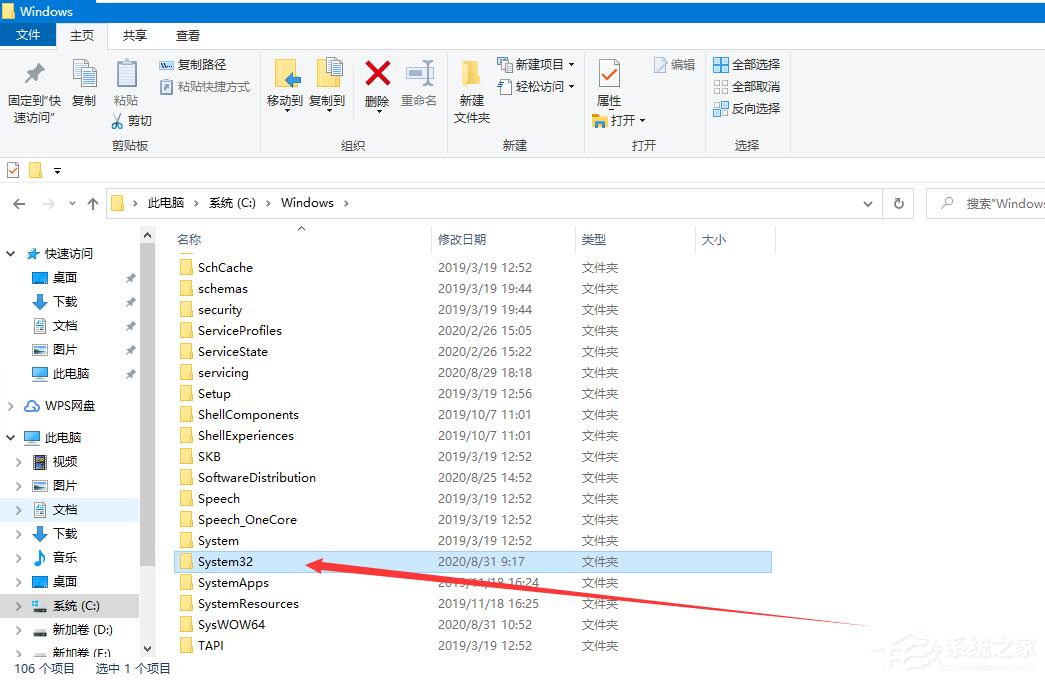The width and height of the screenshot is (1045, 680).
Task: Click 此电脑 in the address breadcrumb
Action: 165,203
